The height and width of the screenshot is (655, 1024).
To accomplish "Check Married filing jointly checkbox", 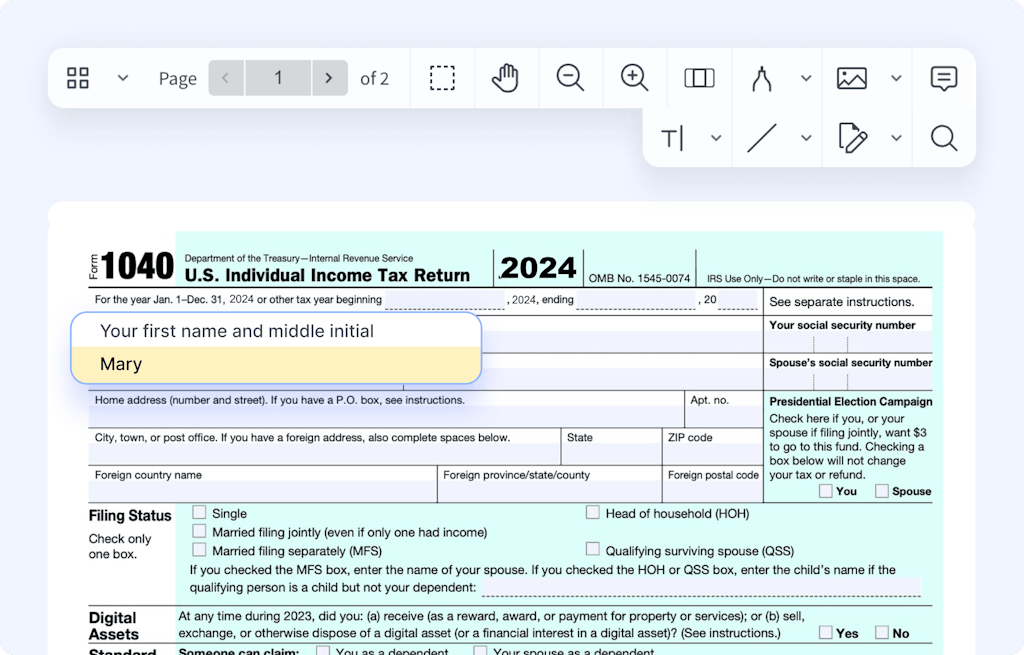I will pyautogui.click(x=200, y=532).
